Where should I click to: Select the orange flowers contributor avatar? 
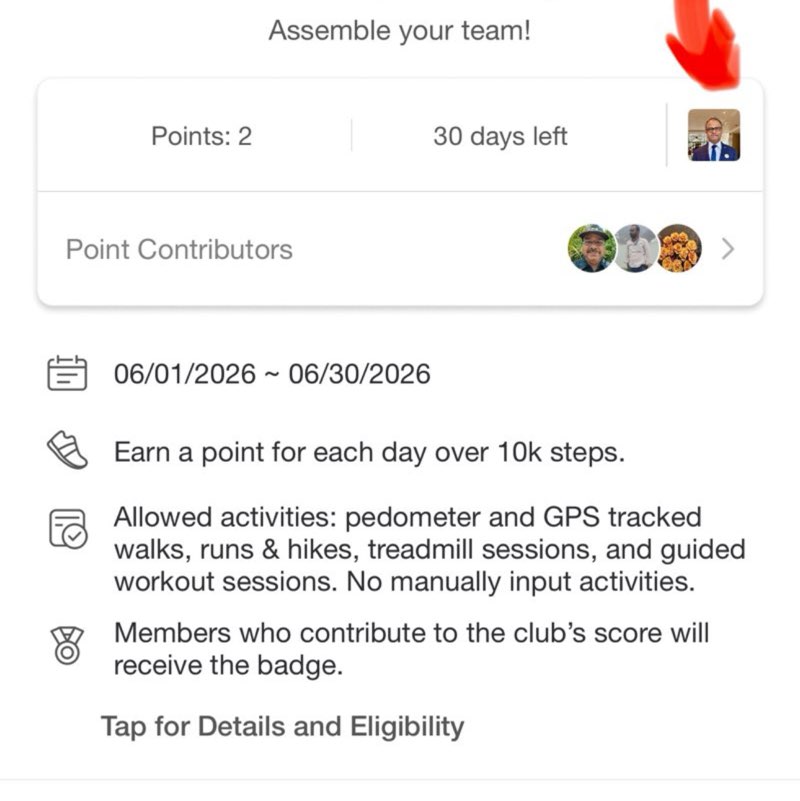click(678, 248)
